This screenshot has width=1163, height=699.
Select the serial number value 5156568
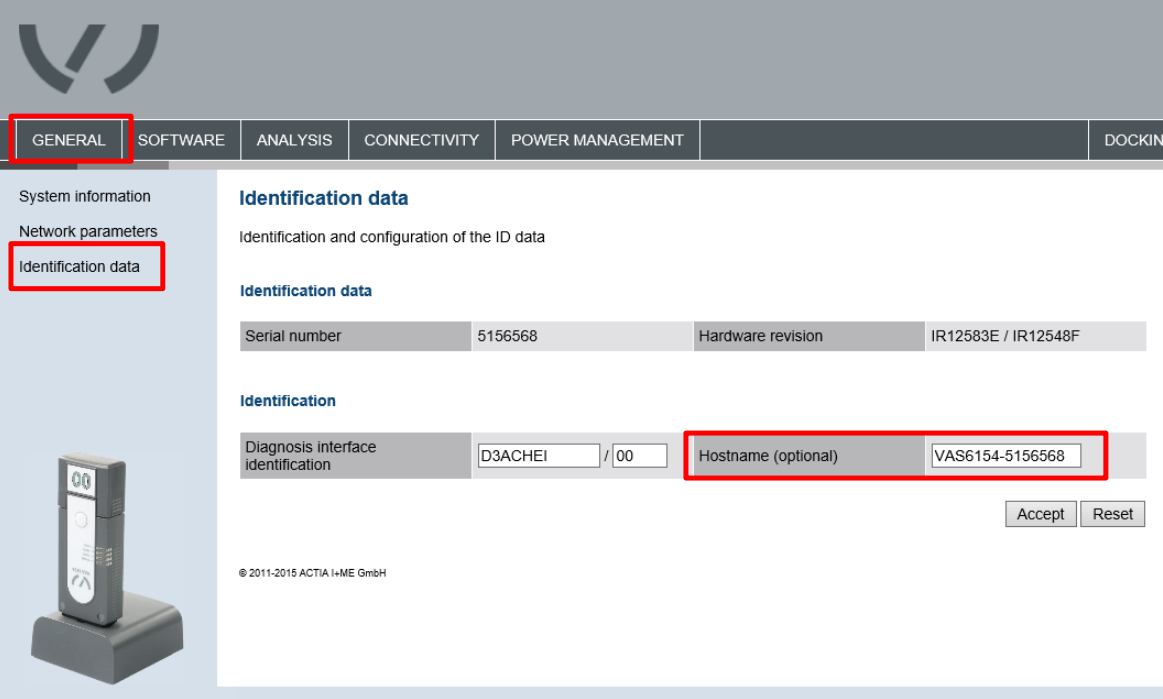[507, 336]
